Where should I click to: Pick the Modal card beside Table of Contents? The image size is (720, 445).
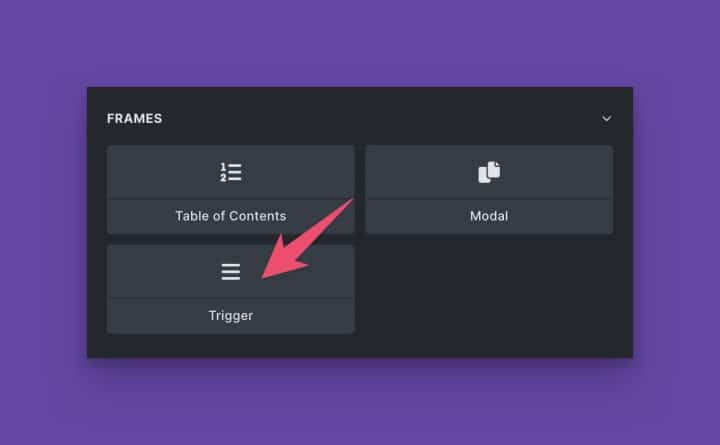coord(489,190)
